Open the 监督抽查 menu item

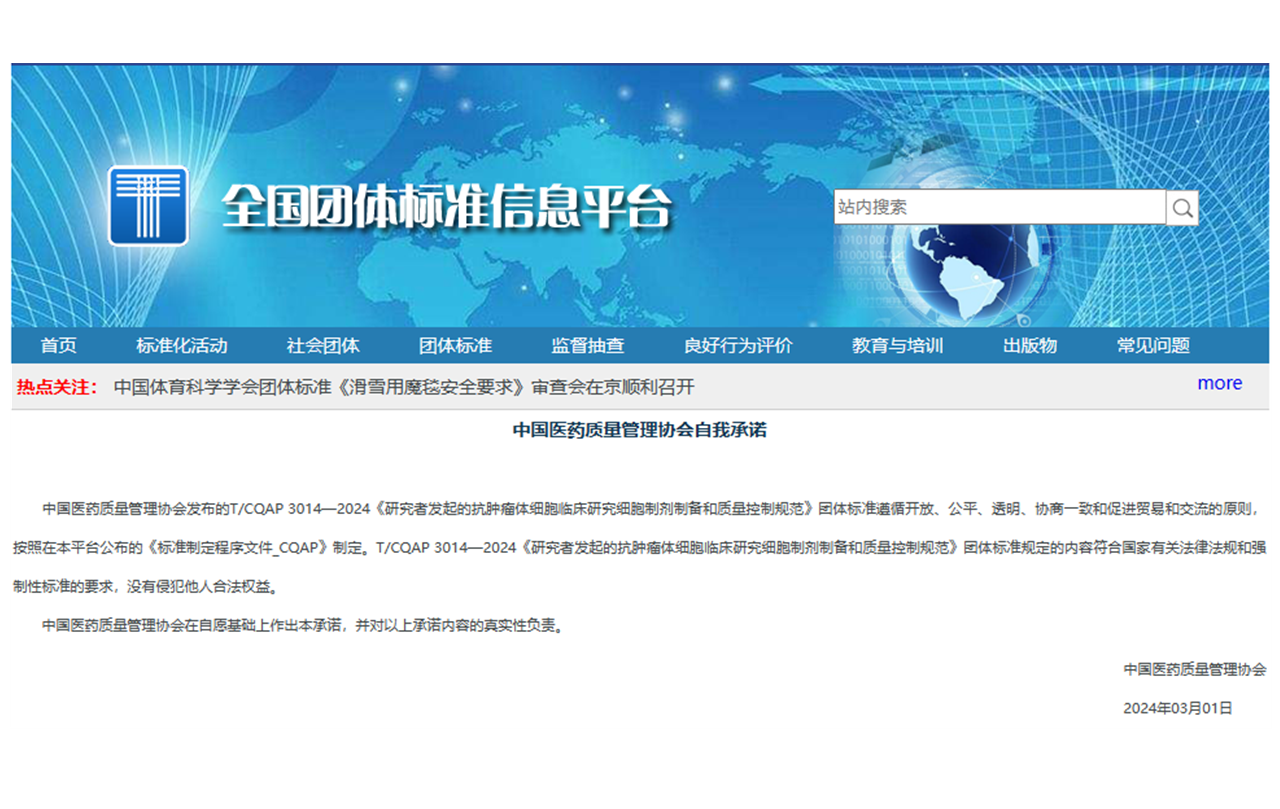tap(587, 346)
